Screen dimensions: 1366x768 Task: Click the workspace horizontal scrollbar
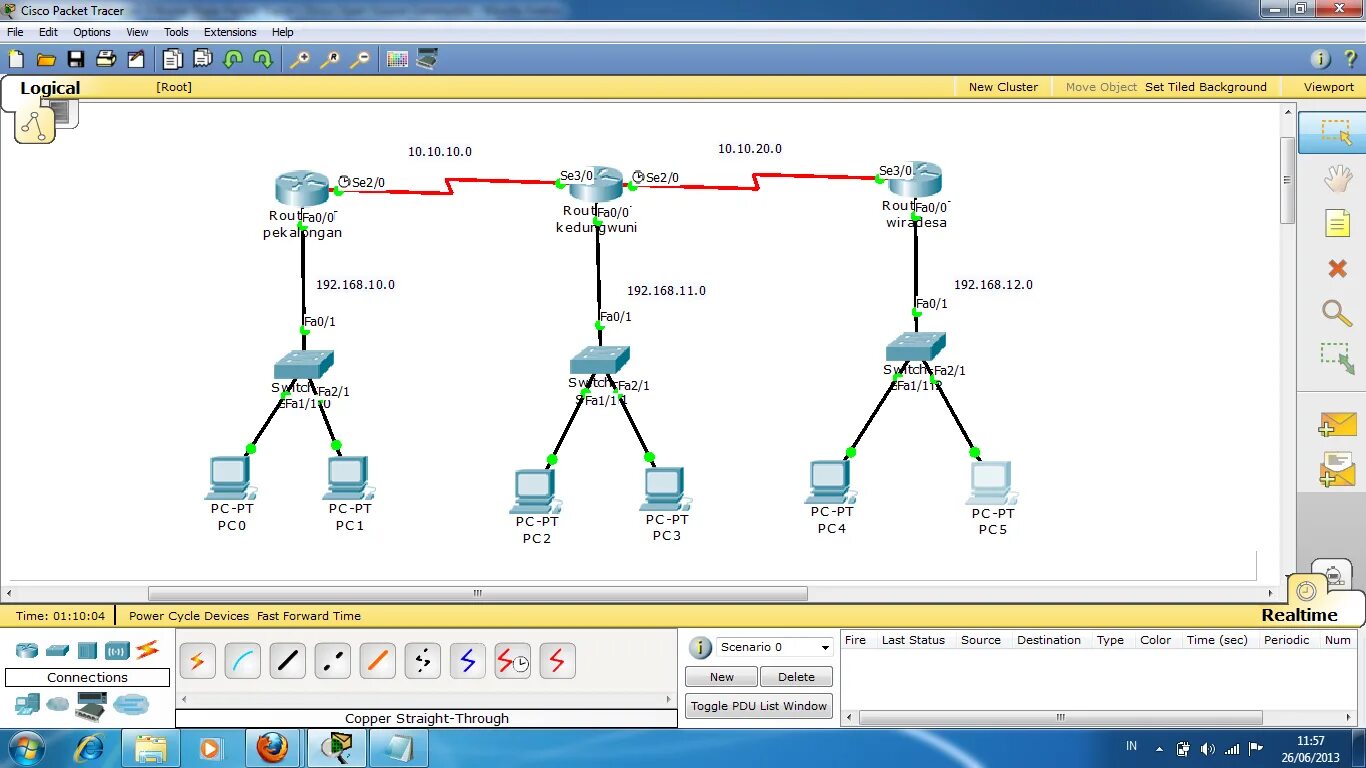[478, 593]
